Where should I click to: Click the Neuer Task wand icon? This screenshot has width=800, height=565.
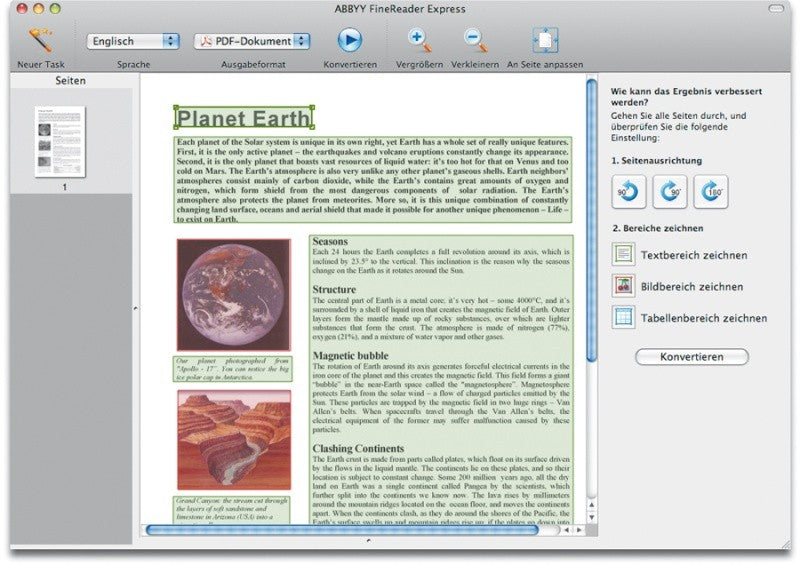(x=40, y=40)
